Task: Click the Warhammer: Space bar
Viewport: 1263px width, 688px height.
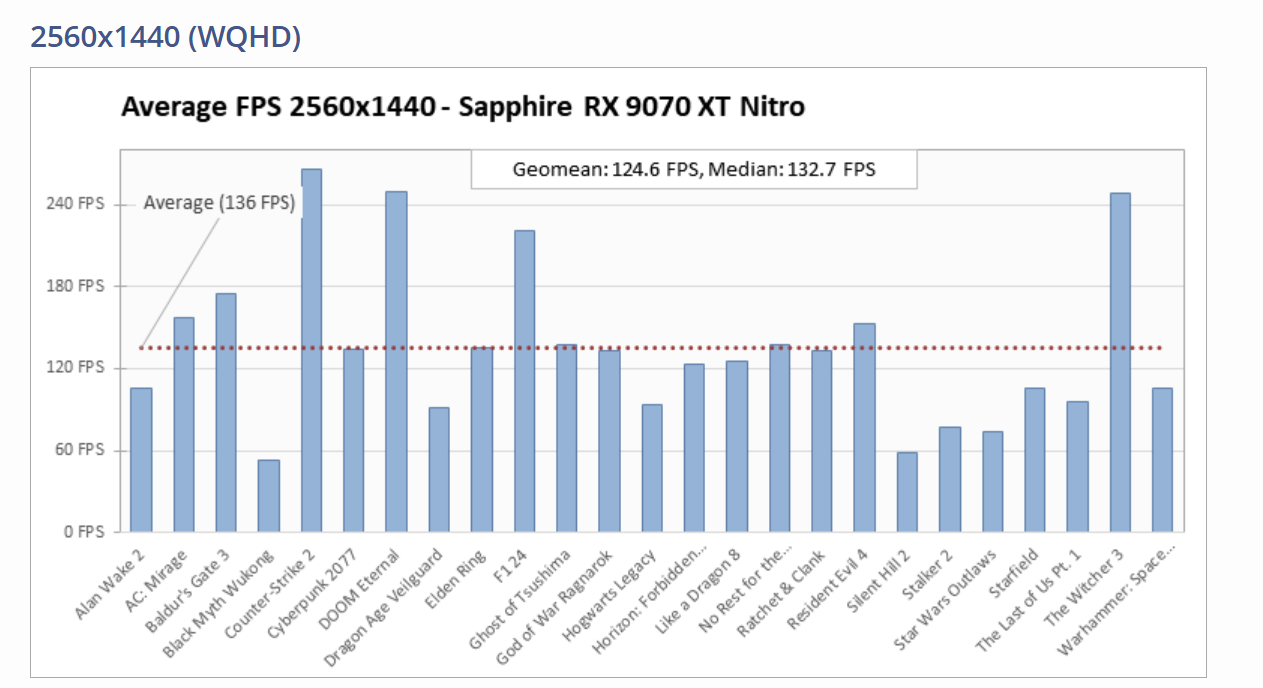Action: point(1163,460)
